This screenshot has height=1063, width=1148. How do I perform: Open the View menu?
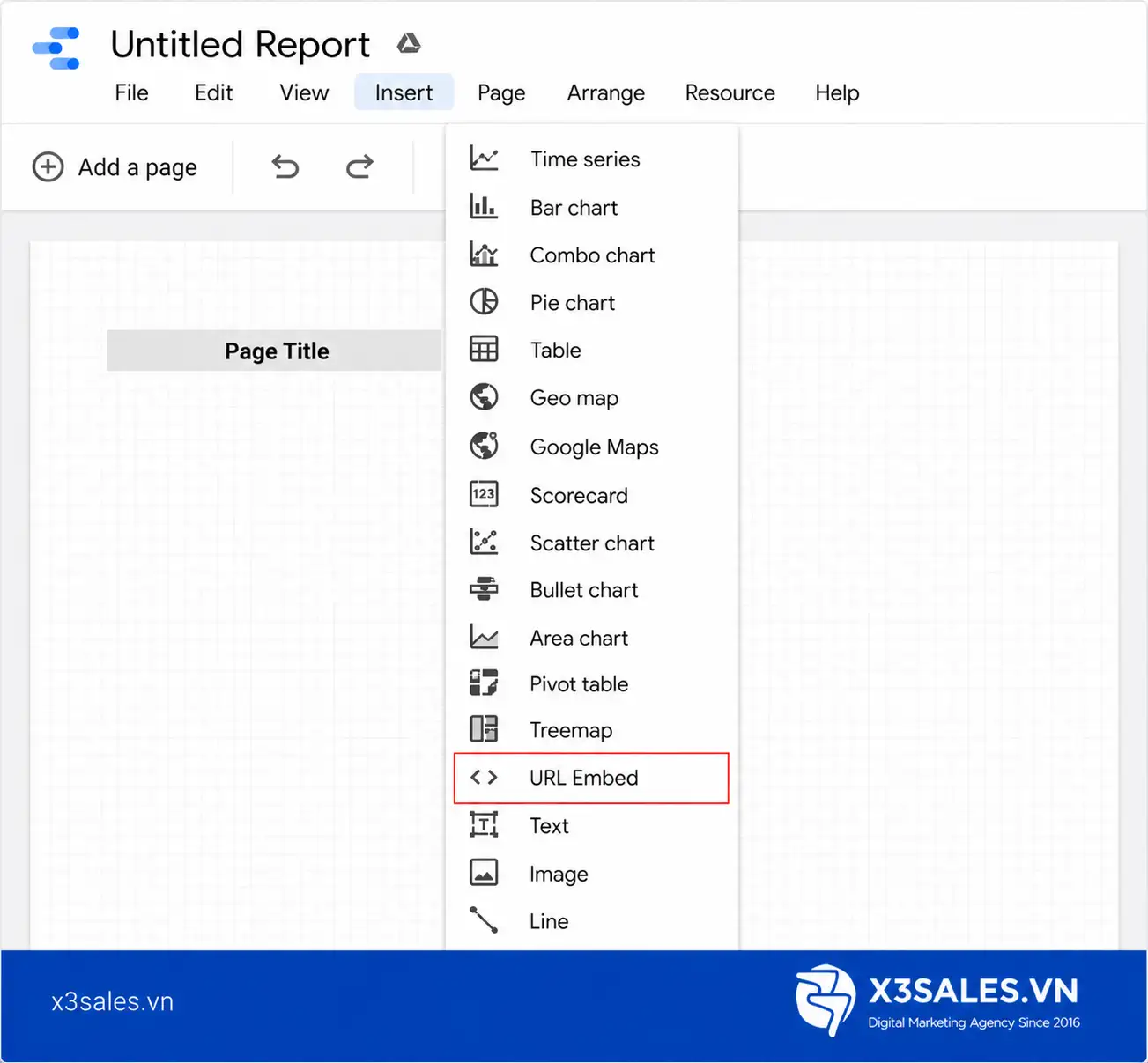pyautogui.click(x=304, y=92)
